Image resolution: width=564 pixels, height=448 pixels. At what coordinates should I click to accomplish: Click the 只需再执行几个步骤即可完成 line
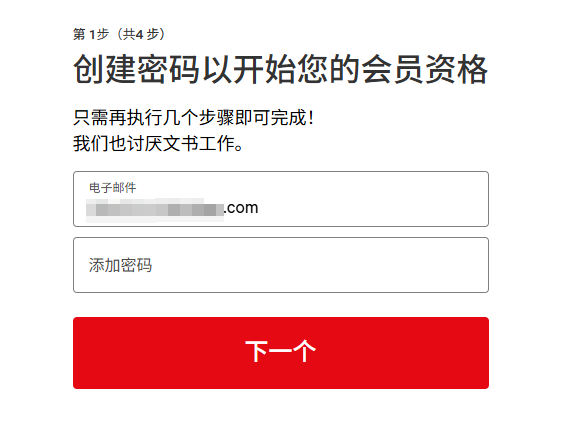194,118
